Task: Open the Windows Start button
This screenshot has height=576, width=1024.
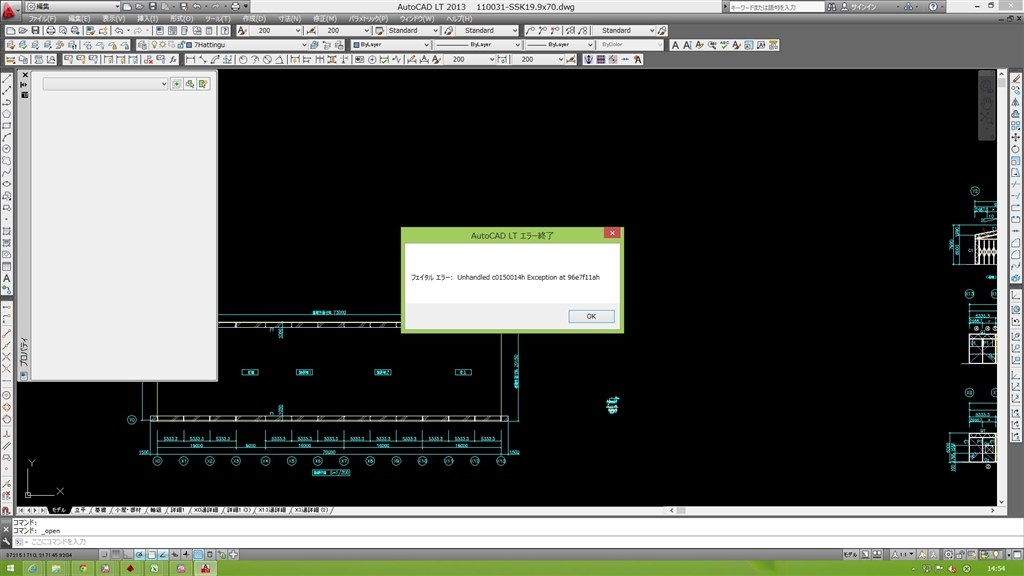Action: (10, 569)
